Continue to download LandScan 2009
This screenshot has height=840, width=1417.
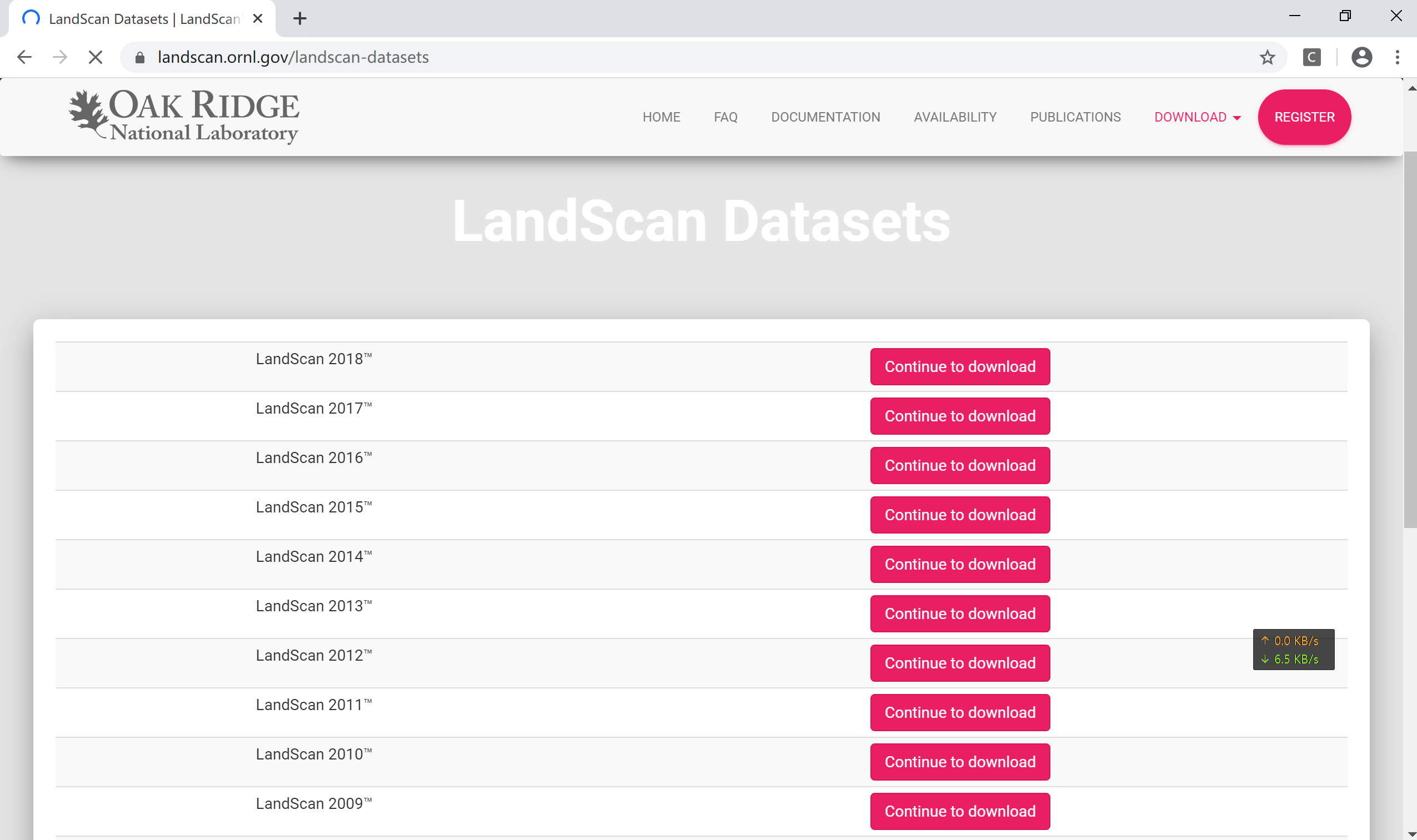959,811
